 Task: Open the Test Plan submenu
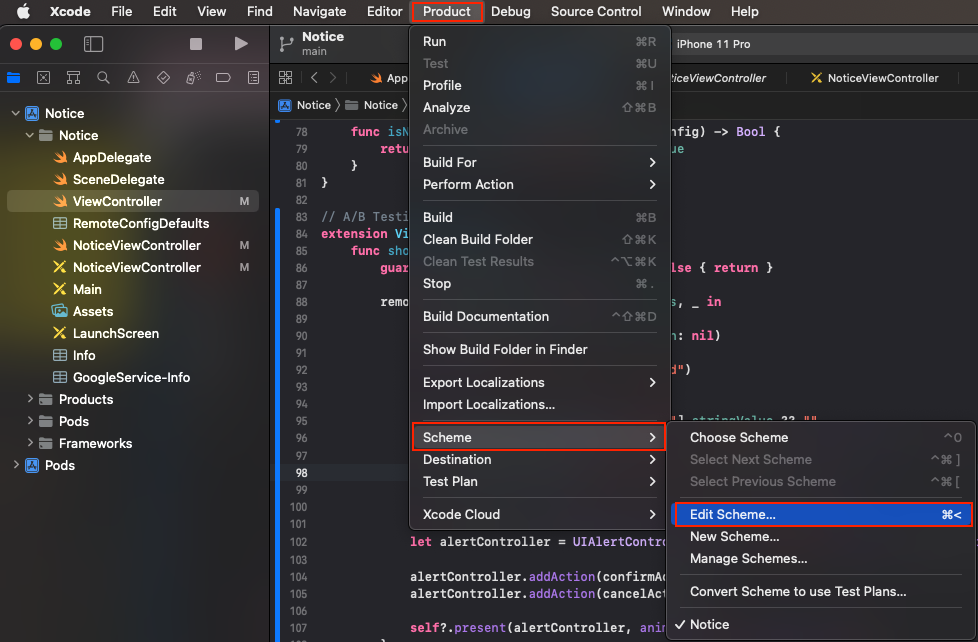pos(540,481)
